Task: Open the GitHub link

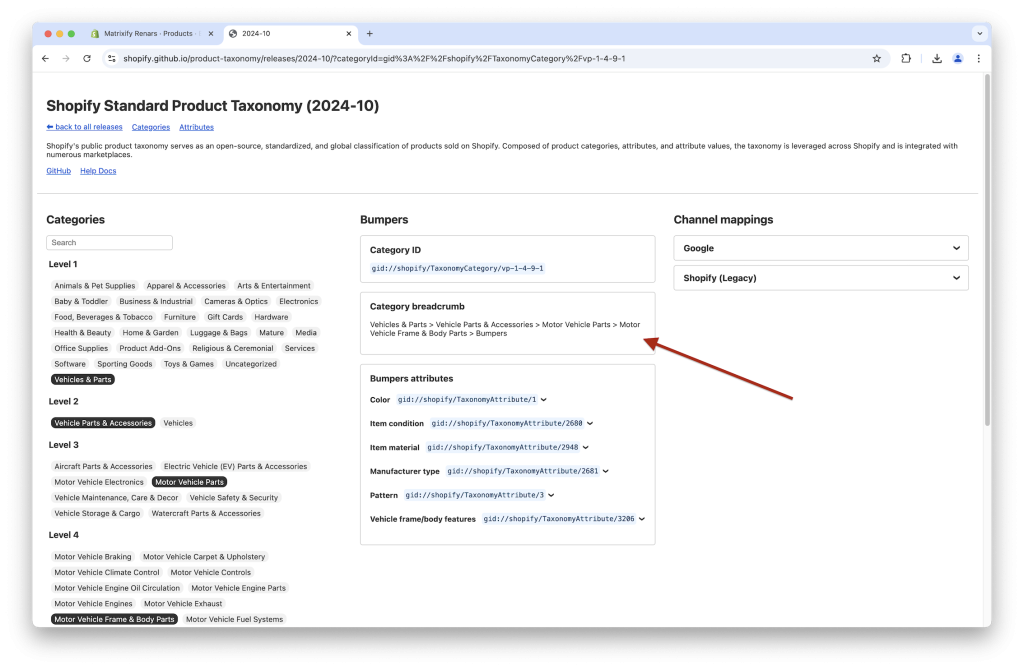Action: [x=57, y=171]
